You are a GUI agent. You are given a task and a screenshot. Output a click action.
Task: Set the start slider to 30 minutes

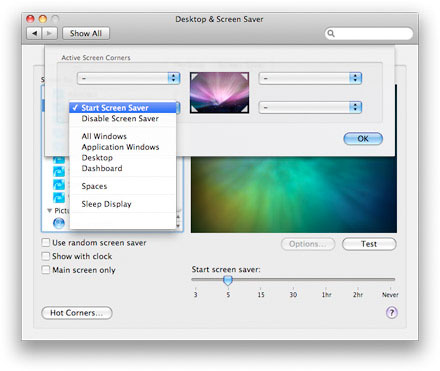click(293, 280)
